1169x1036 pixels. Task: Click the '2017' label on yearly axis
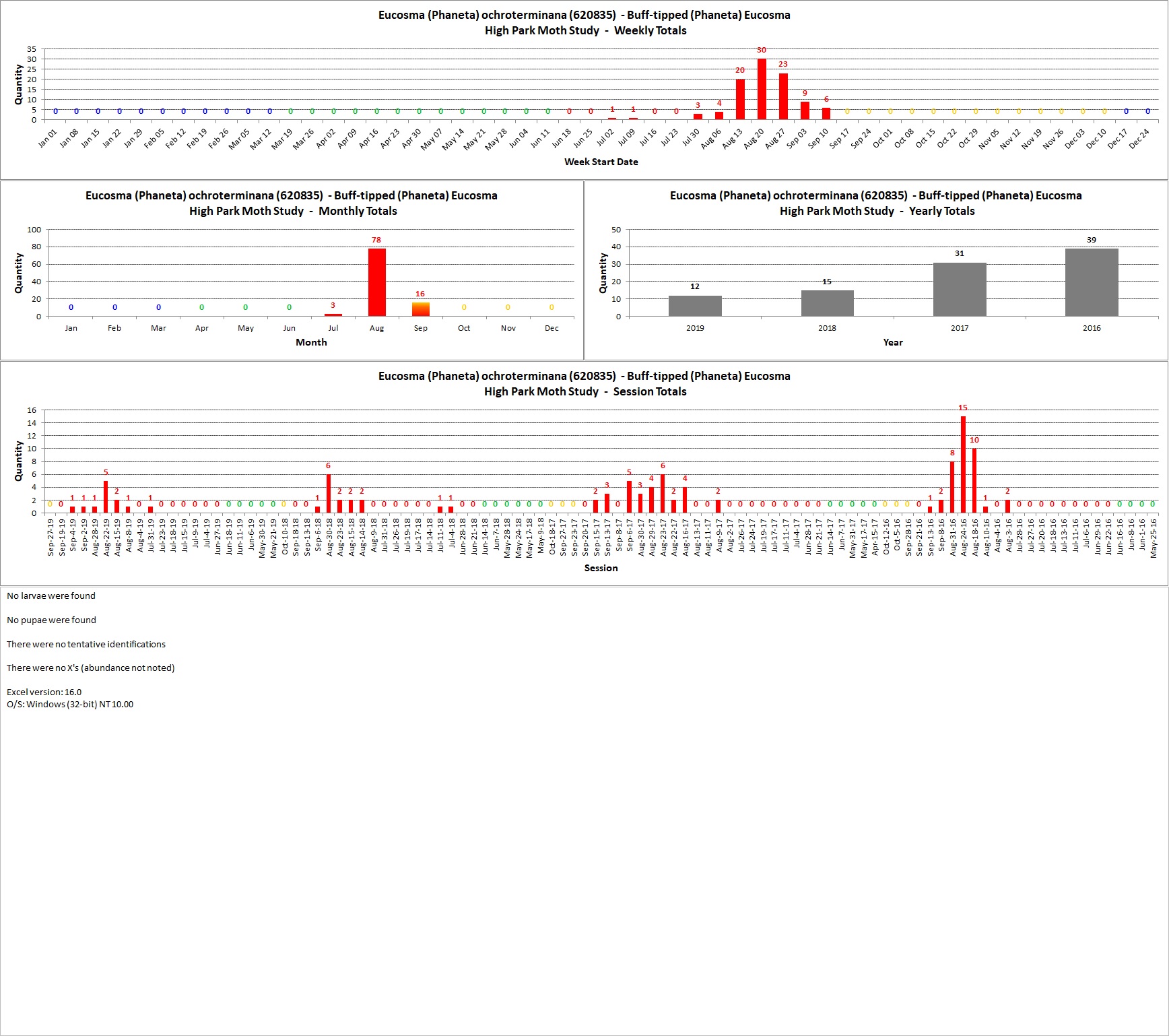(x=960, y=328)
